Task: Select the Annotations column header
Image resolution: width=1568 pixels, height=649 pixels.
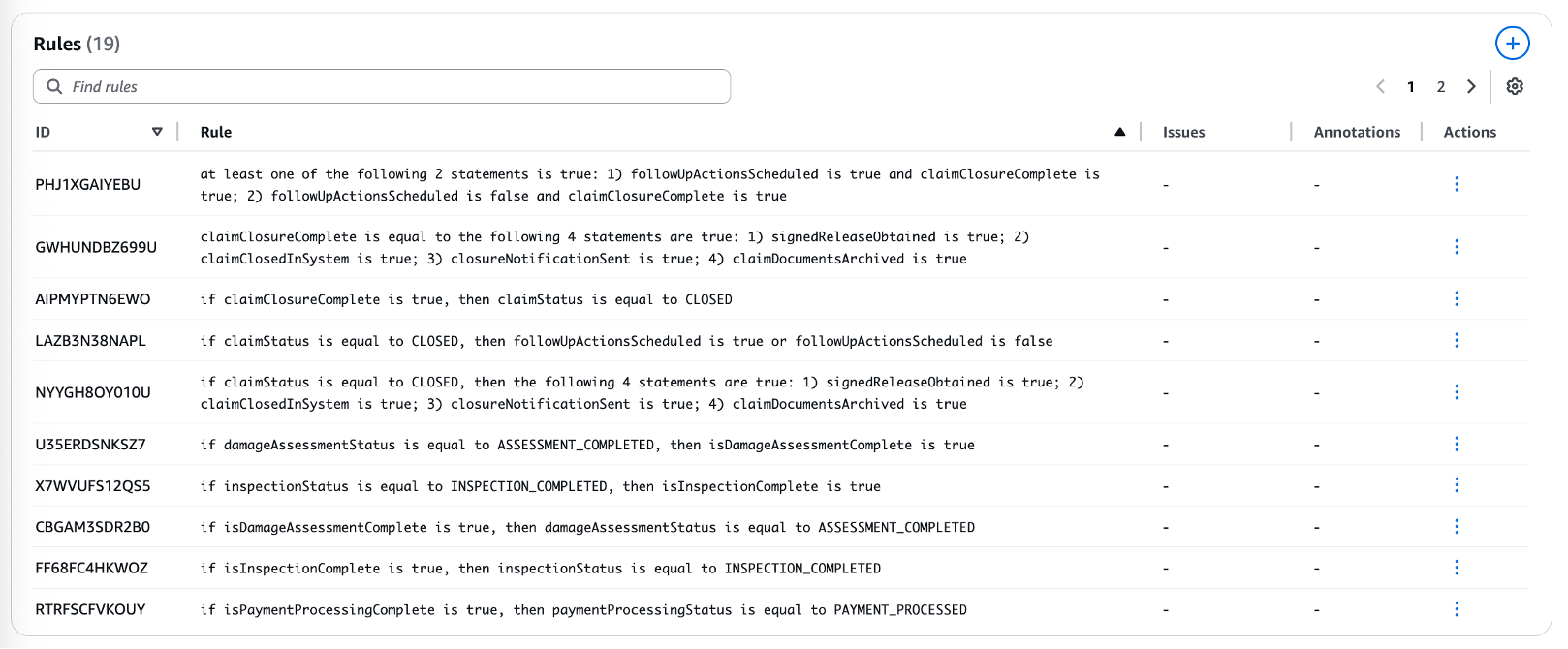Action: click(x=1355, y=132)
